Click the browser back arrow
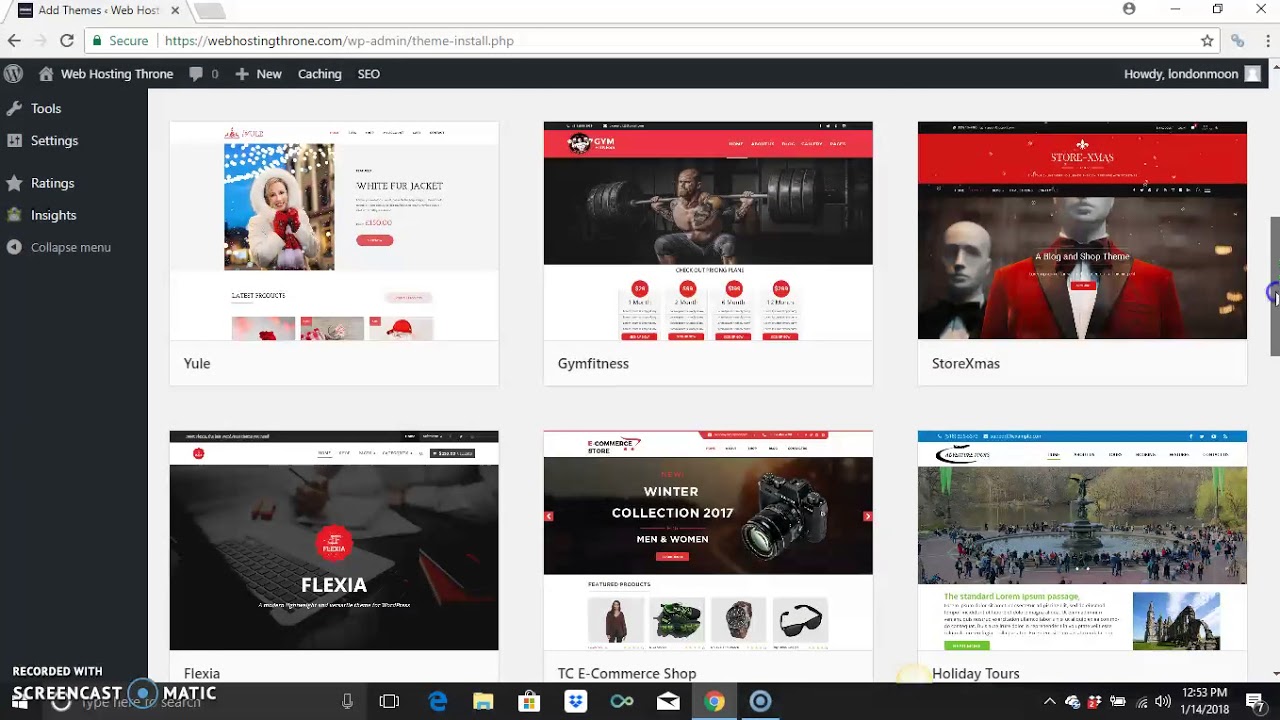This screenshot has height=720, width=1280. 14,41
